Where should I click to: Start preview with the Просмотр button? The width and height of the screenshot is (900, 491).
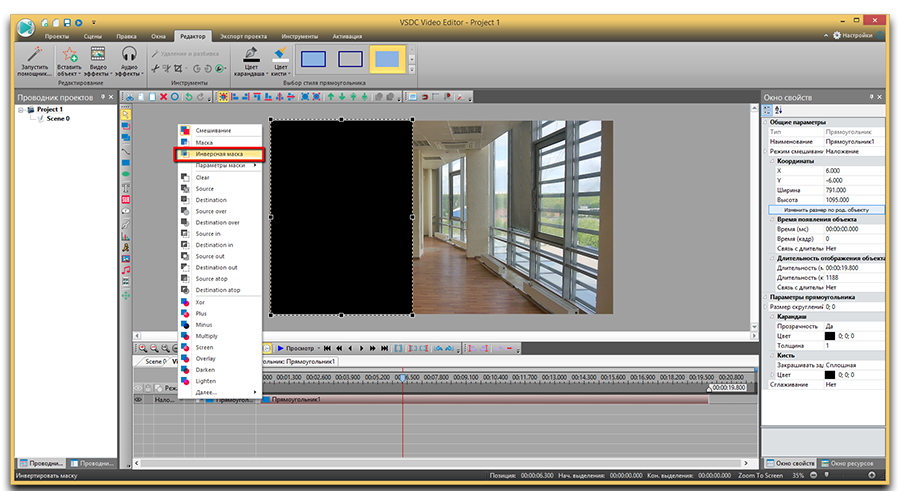point(296,348)
